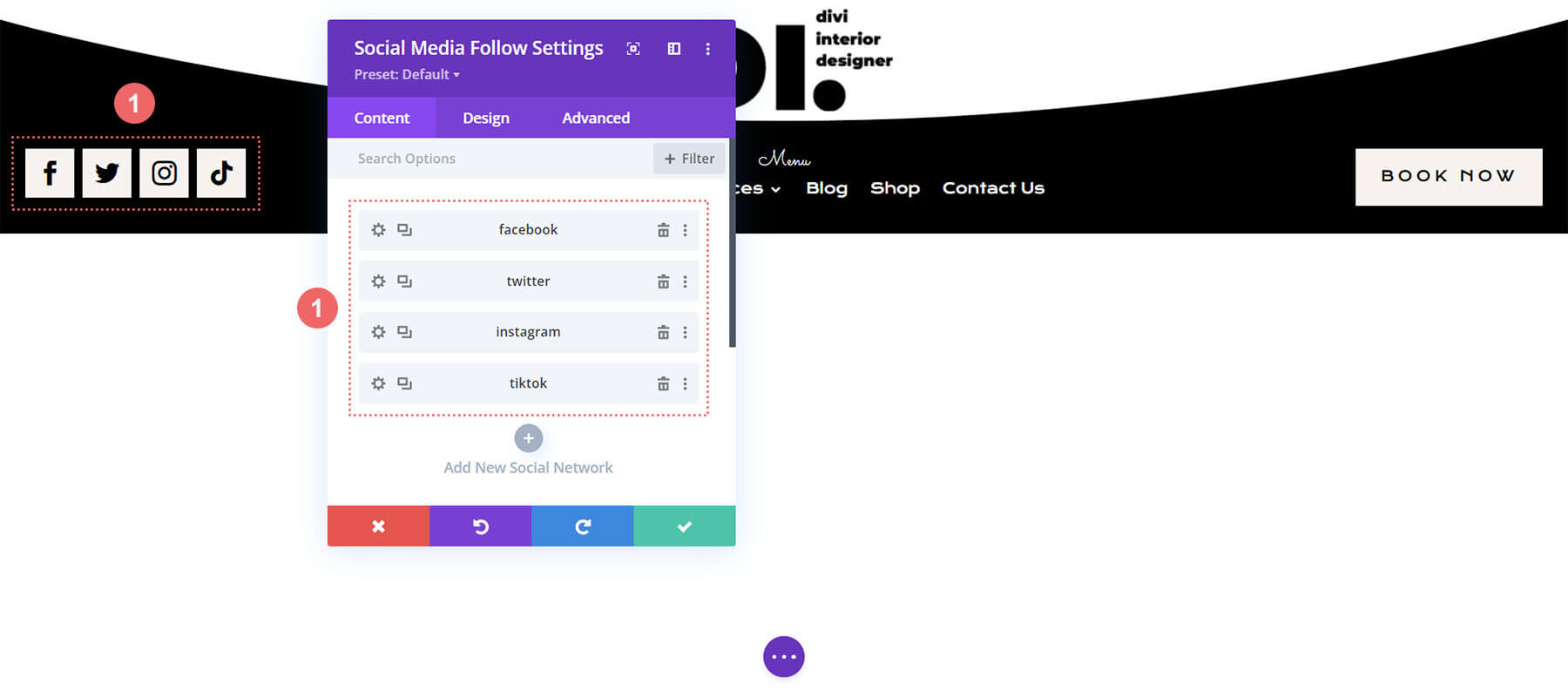Click the Instagram icon in page header
The width and height of the screenshot is (1568, 691).
[164, 173]
